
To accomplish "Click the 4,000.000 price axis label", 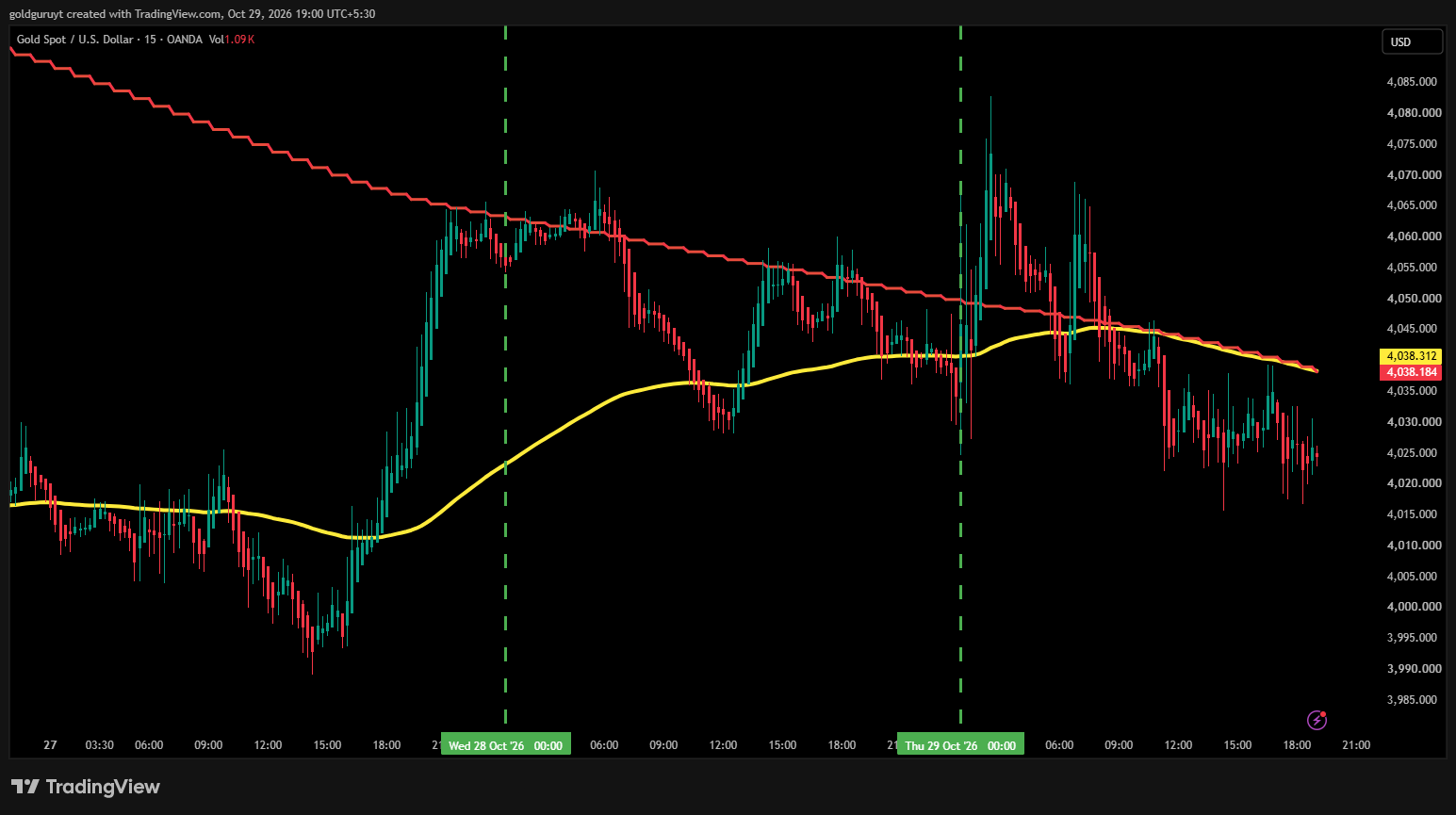I will (x=1415, y=607).
